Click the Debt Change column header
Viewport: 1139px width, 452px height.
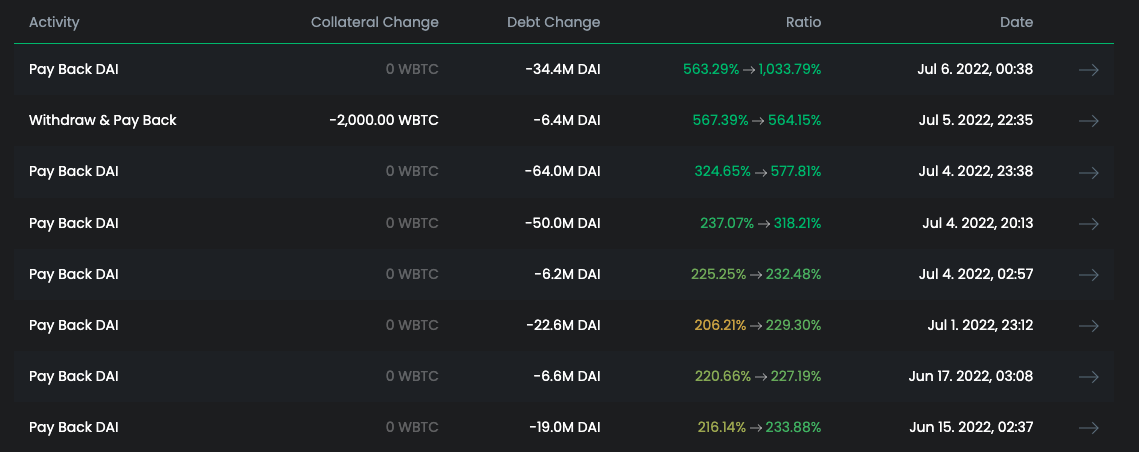[x=554, y=22]
